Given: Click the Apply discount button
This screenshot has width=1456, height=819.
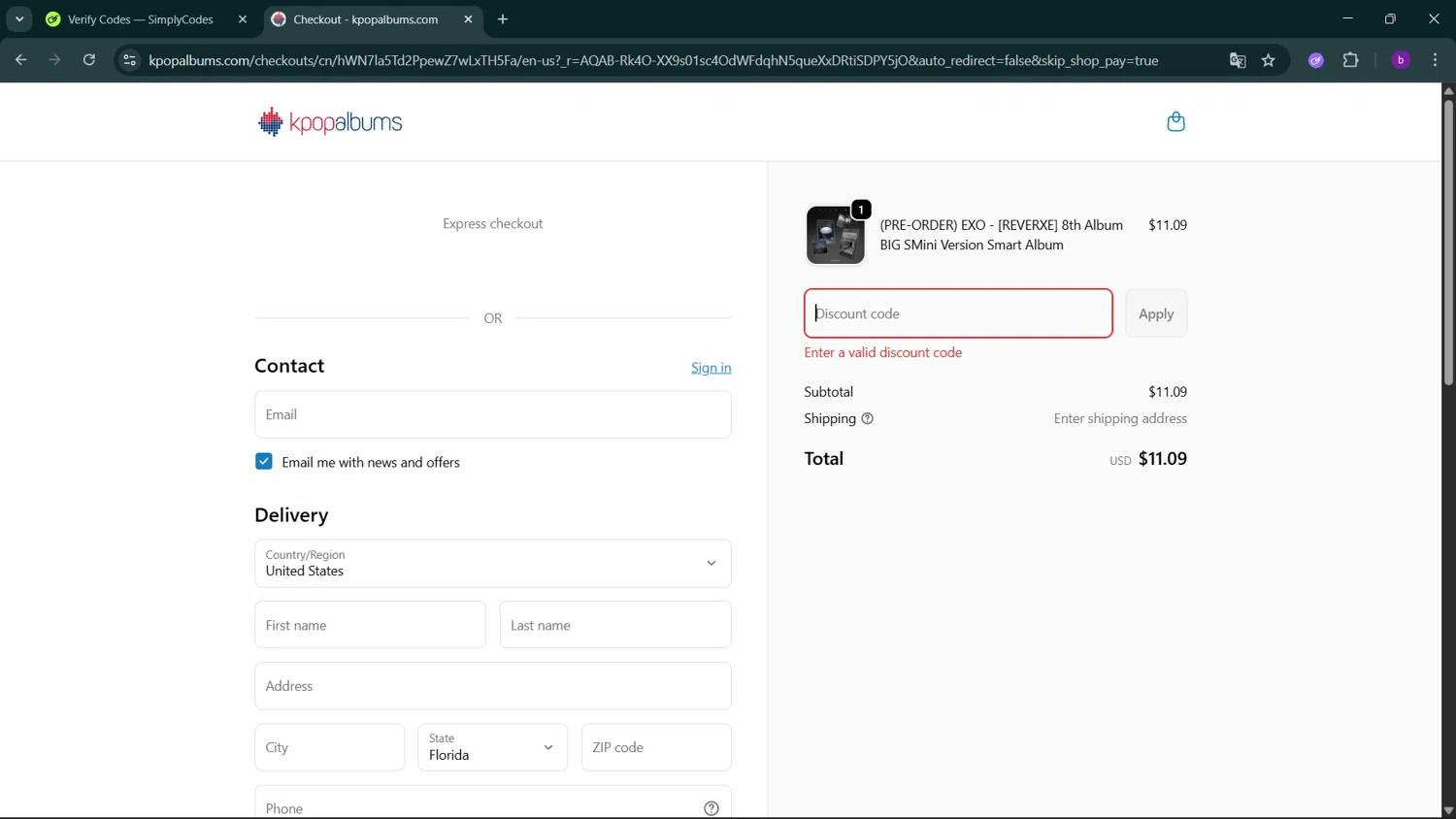Looking at the screenshot, I should point(1156,313).
